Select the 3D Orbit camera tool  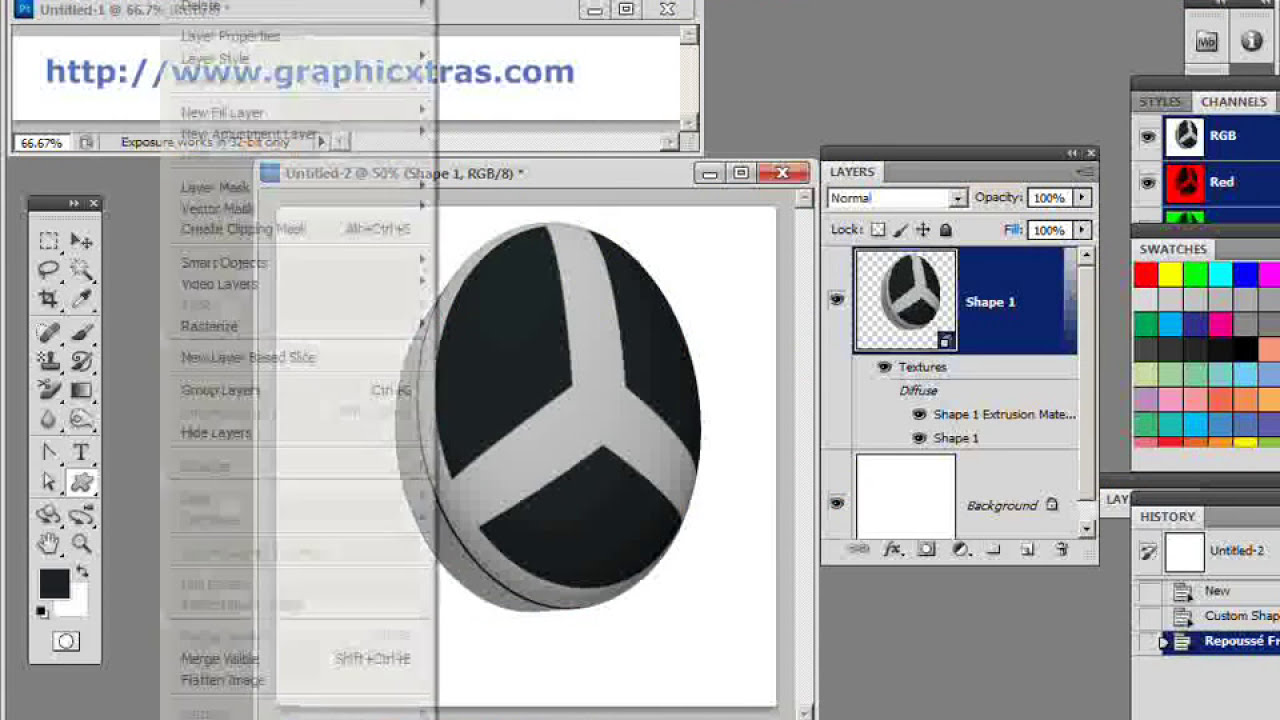pyautogui.click(x=81, y=515)
